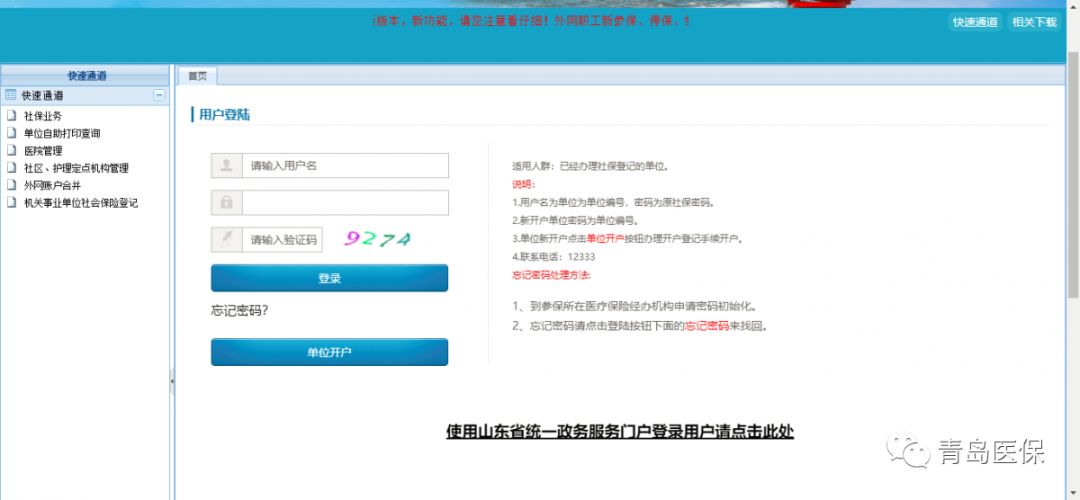Click the user icon beside username field
1080x500 pixels.
pyautogui.click(x=226, y=166)
